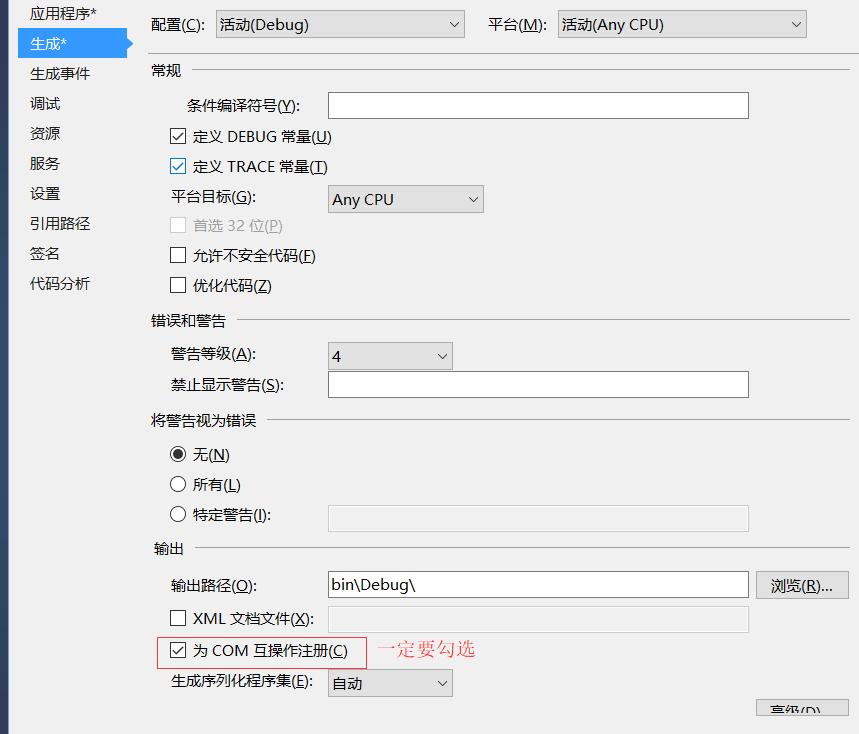Uncheck 为 COM 互操作注册

178,650
